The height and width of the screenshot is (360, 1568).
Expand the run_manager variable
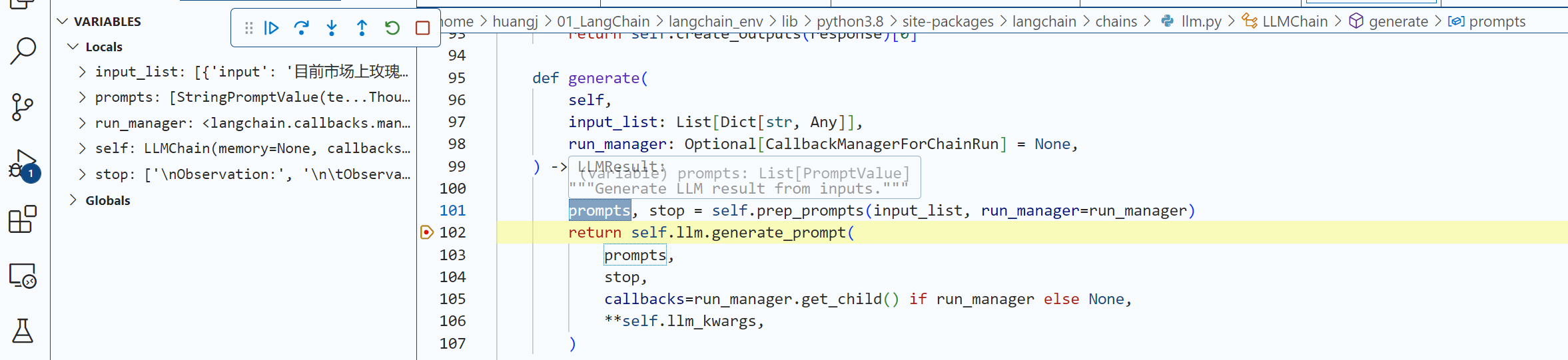pos(83,123)
